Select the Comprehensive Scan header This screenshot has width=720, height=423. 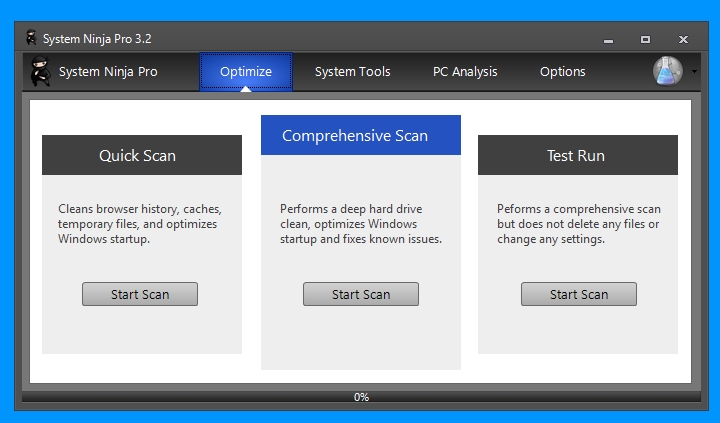[361, 135]
